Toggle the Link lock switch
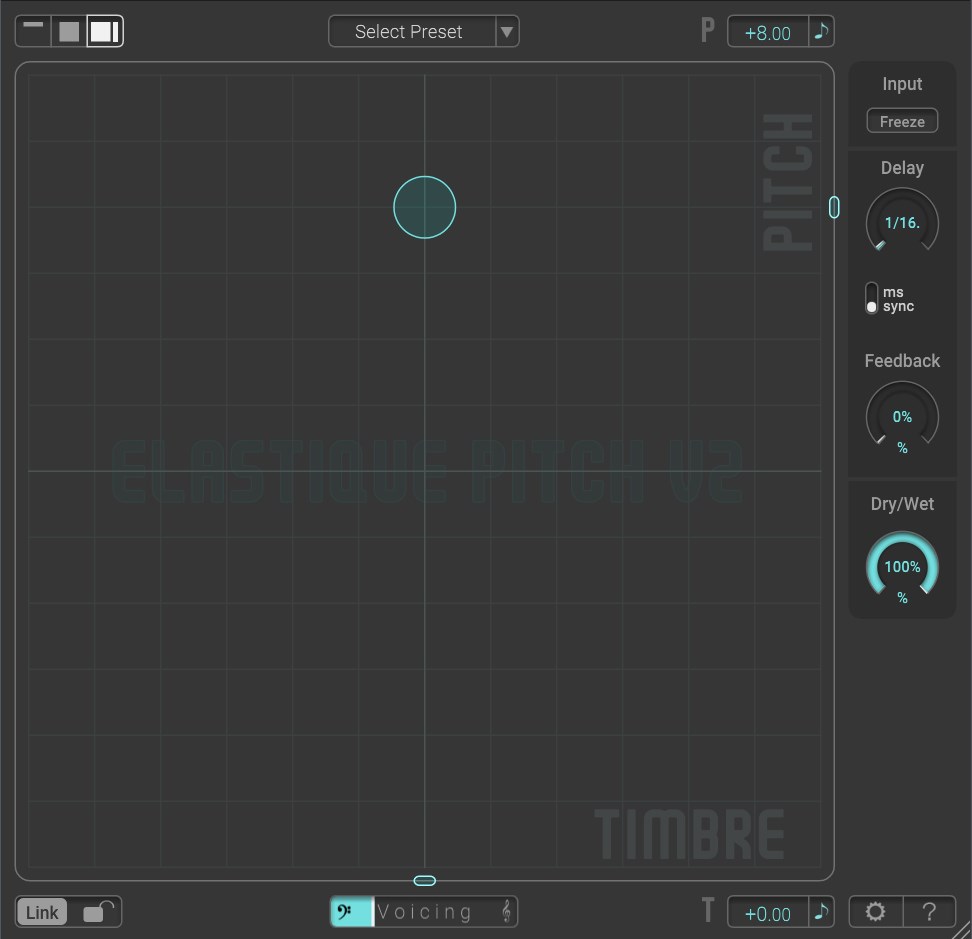 [x=99, y=912]
